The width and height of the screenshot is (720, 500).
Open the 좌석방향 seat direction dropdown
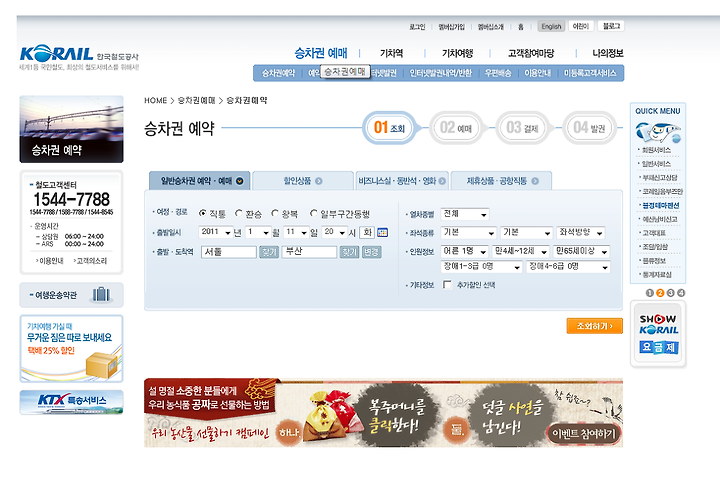[x=580, y=233]
